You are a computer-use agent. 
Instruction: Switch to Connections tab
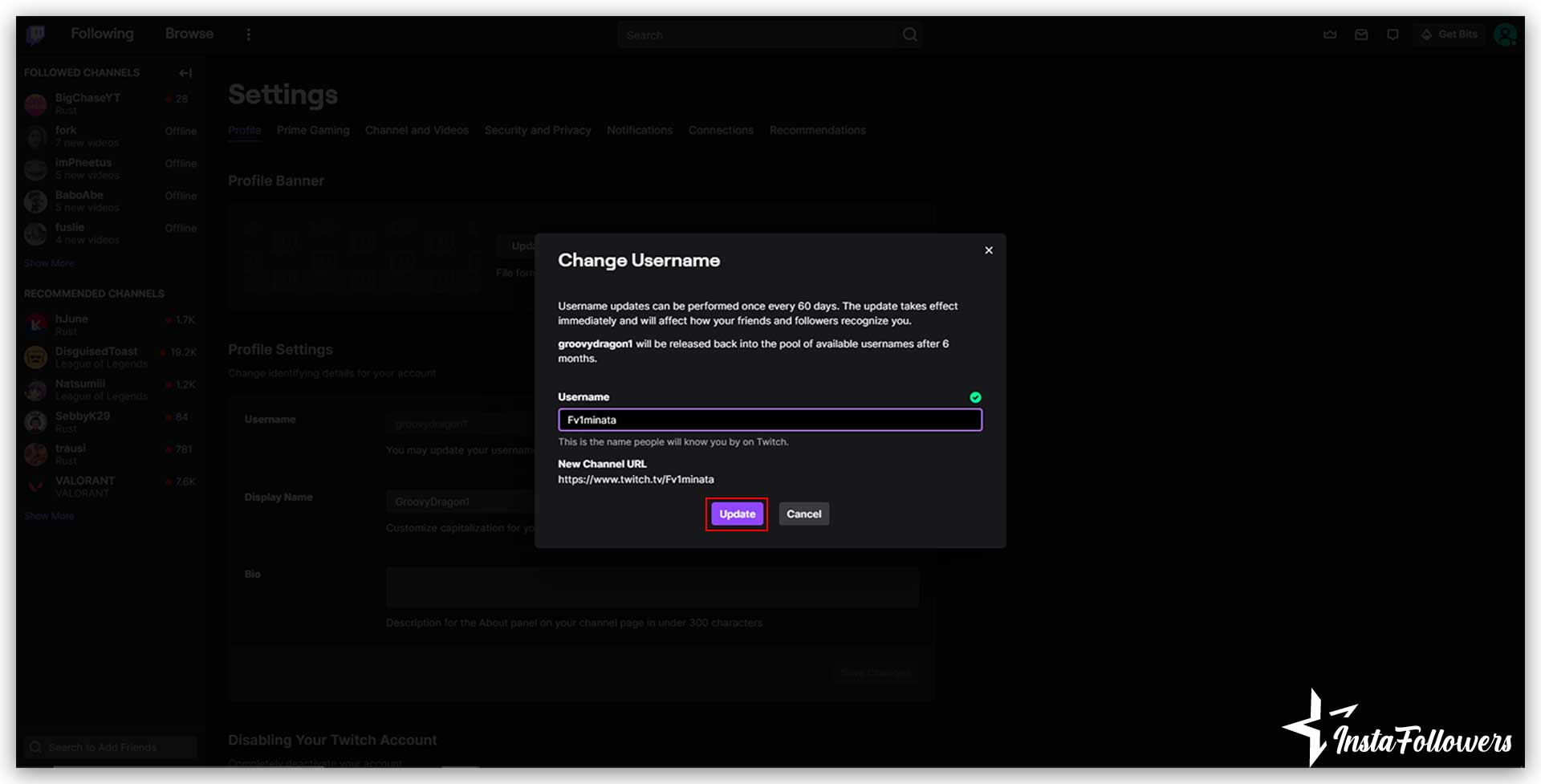coord(721,130)
